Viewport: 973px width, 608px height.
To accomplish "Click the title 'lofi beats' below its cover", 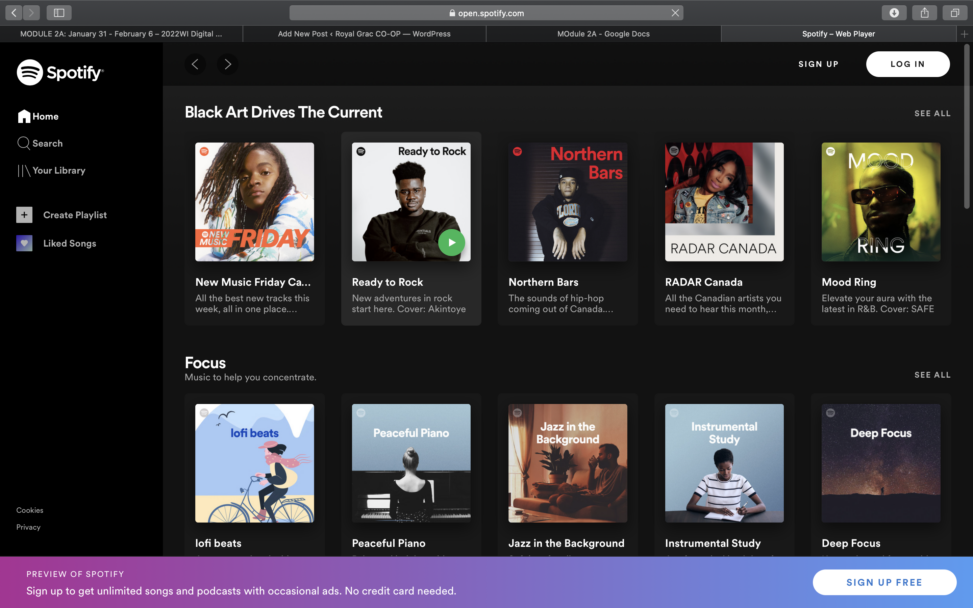I will (218, 543).
